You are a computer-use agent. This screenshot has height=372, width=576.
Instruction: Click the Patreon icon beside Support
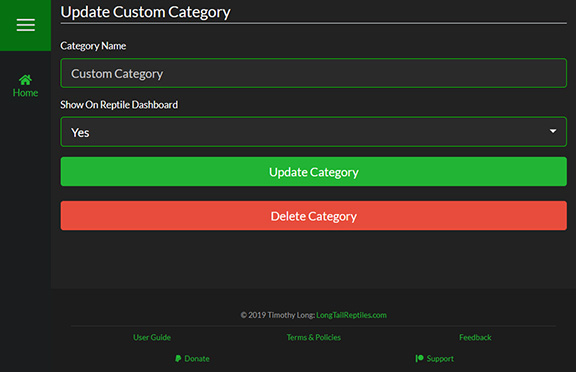(419, 358)
